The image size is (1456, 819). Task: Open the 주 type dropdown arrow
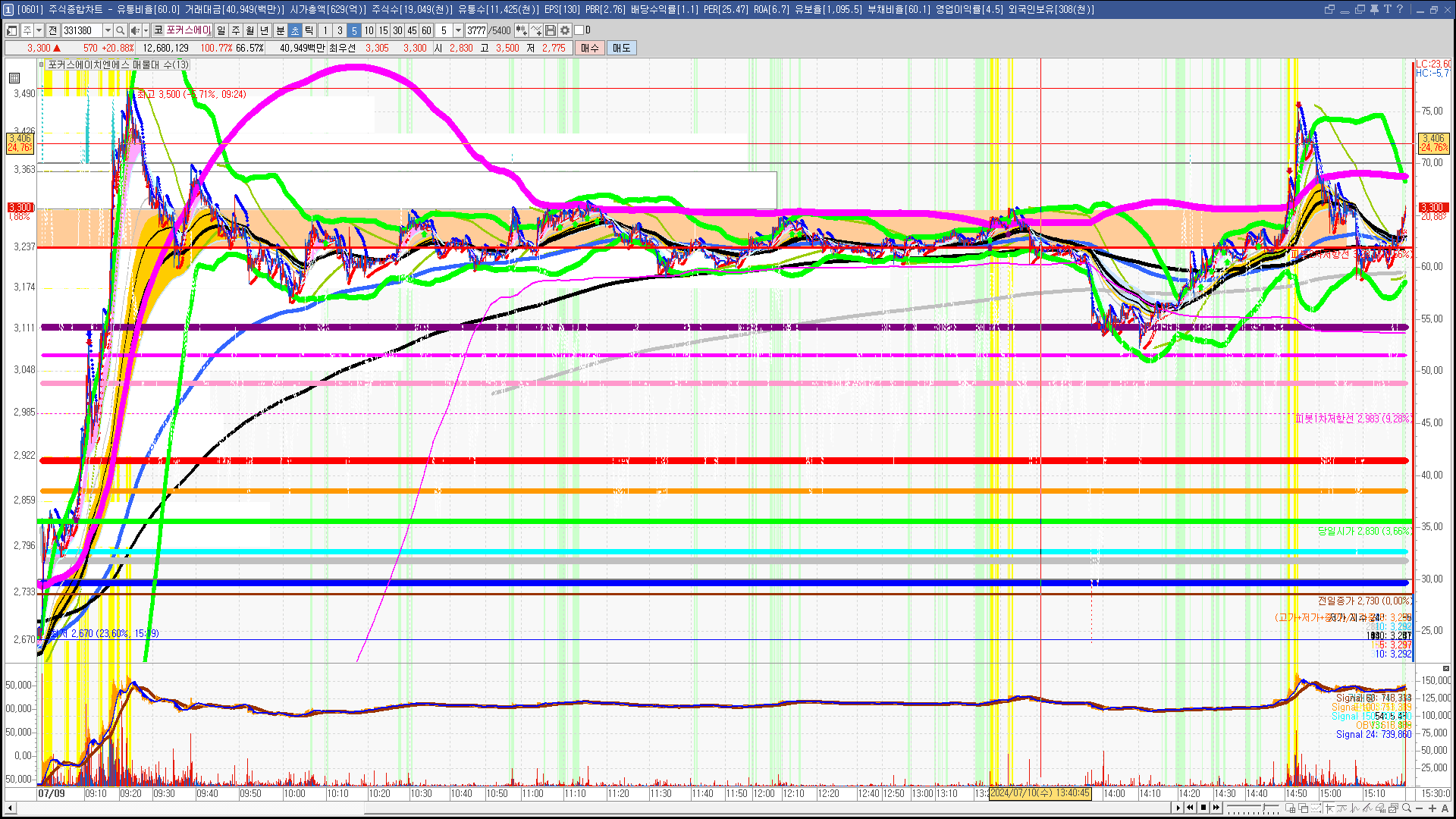pos(39,30)
